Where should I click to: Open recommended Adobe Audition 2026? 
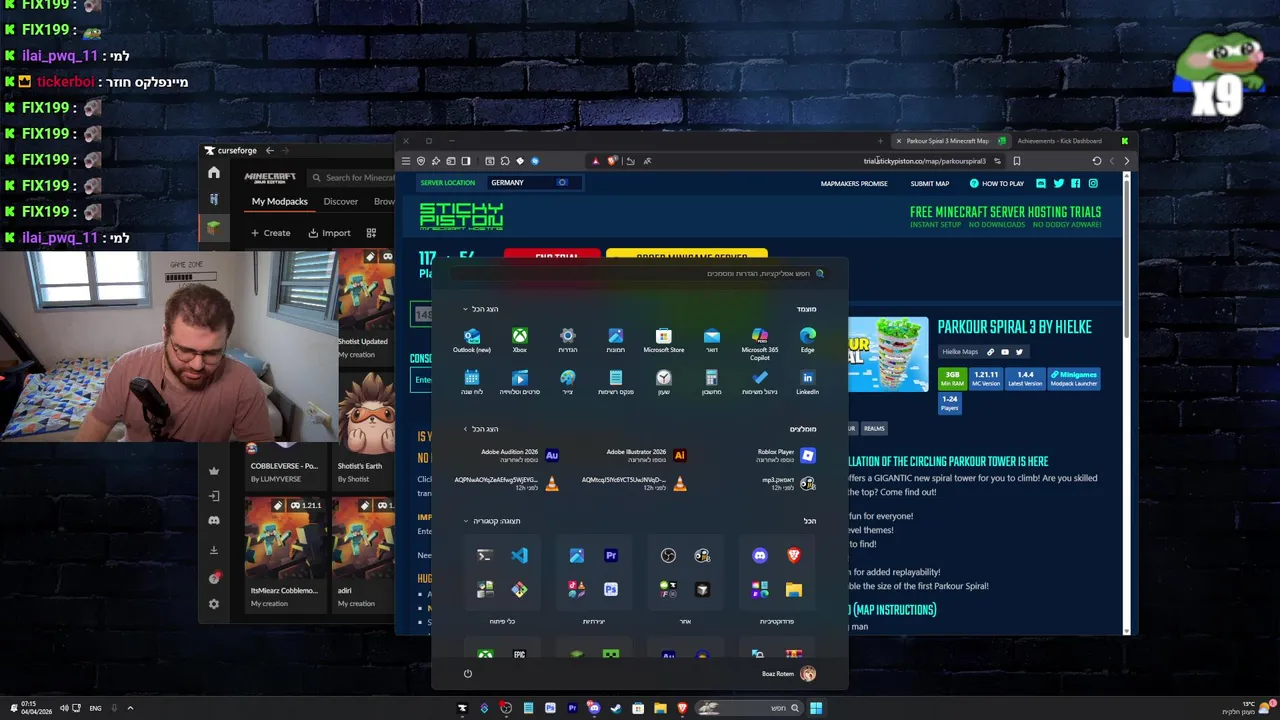[519, 455]
